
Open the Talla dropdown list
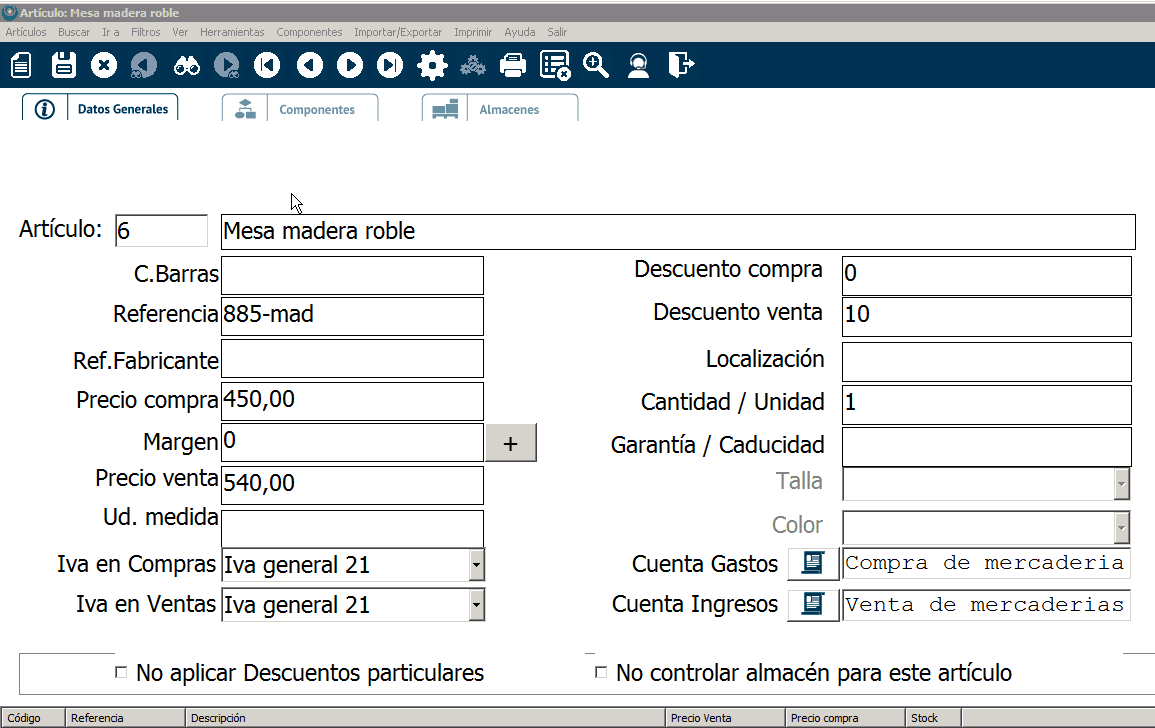tap(1122, 484)
